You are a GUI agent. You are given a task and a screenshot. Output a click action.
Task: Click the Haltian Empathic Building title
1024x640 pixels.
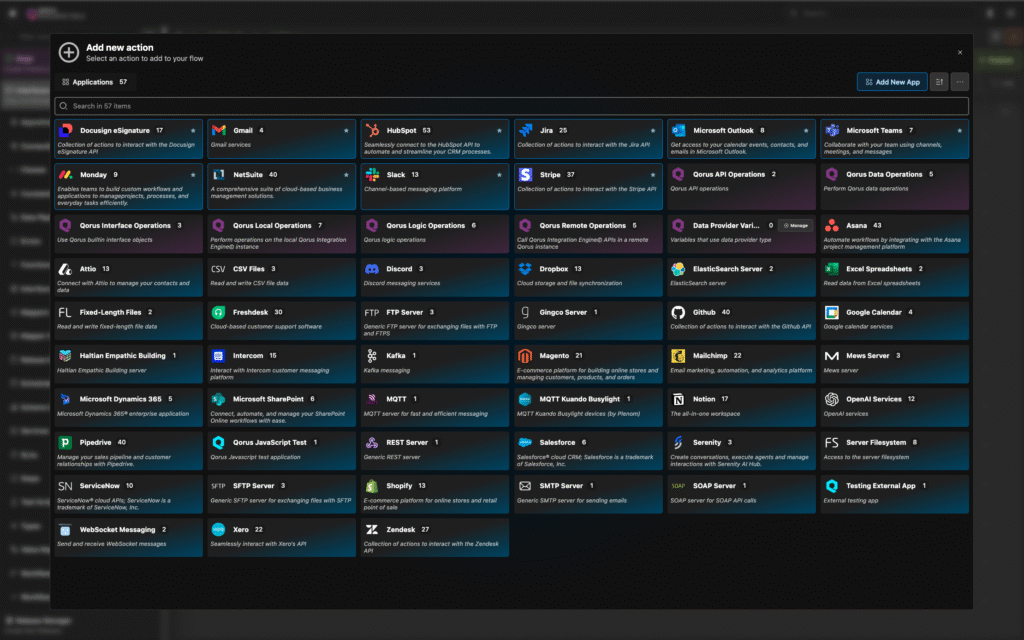pyautogui.click(x=123, y=356)
